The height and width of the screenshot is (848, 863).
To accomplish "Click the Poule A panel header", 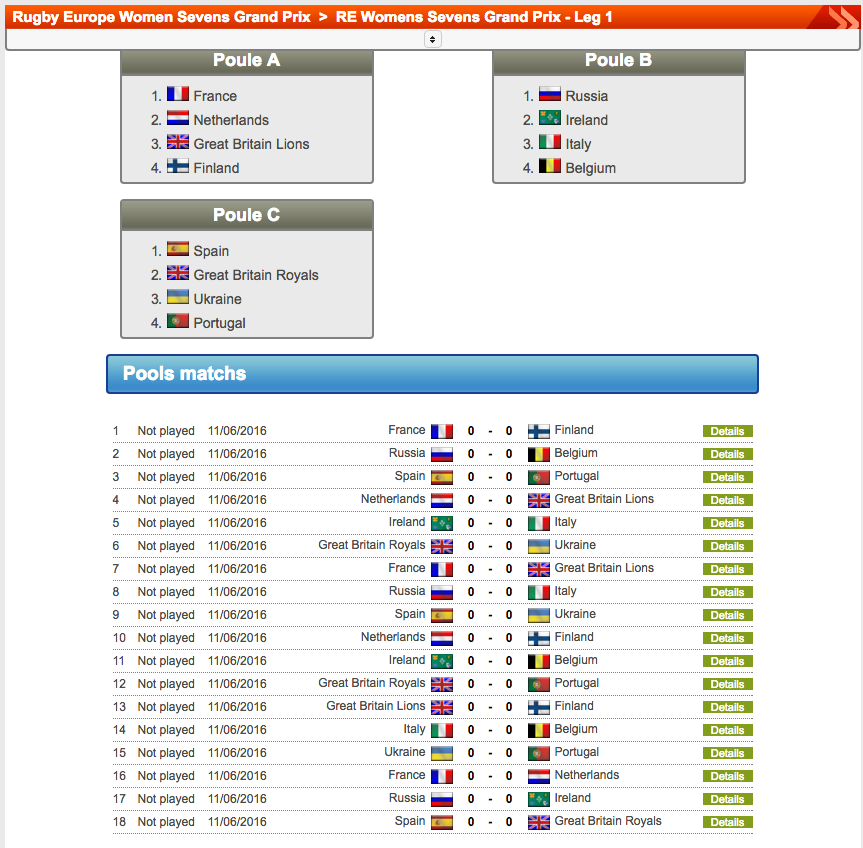I will click(x=246, y=61).
